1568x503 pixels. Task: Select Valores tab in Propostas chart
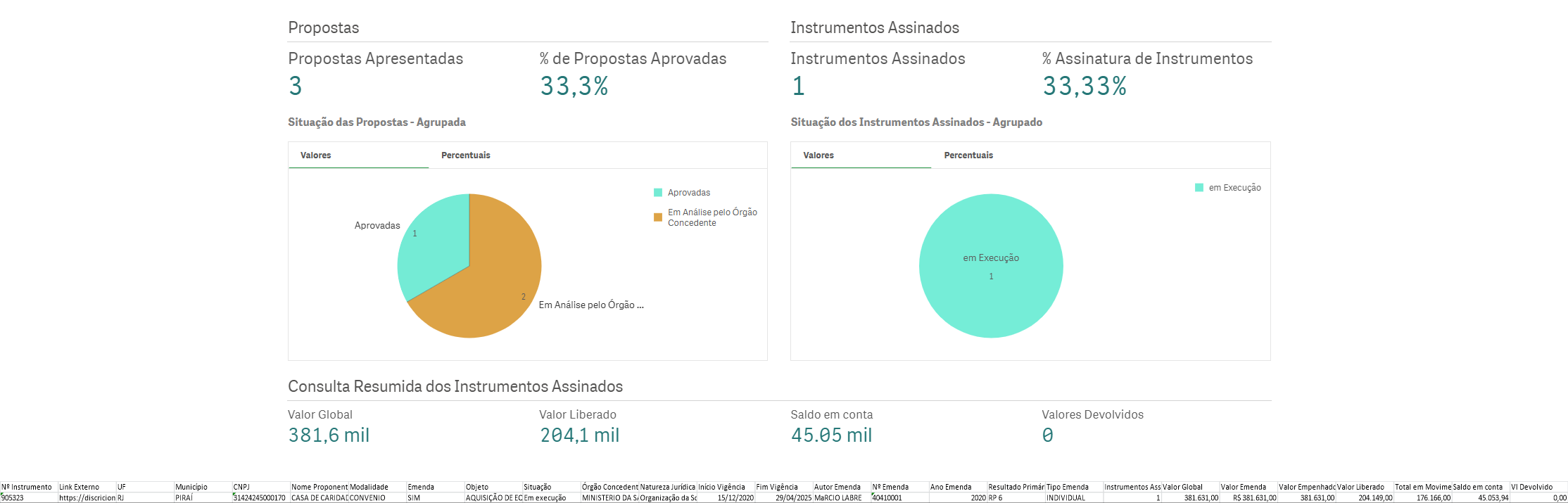coord(316,155)
